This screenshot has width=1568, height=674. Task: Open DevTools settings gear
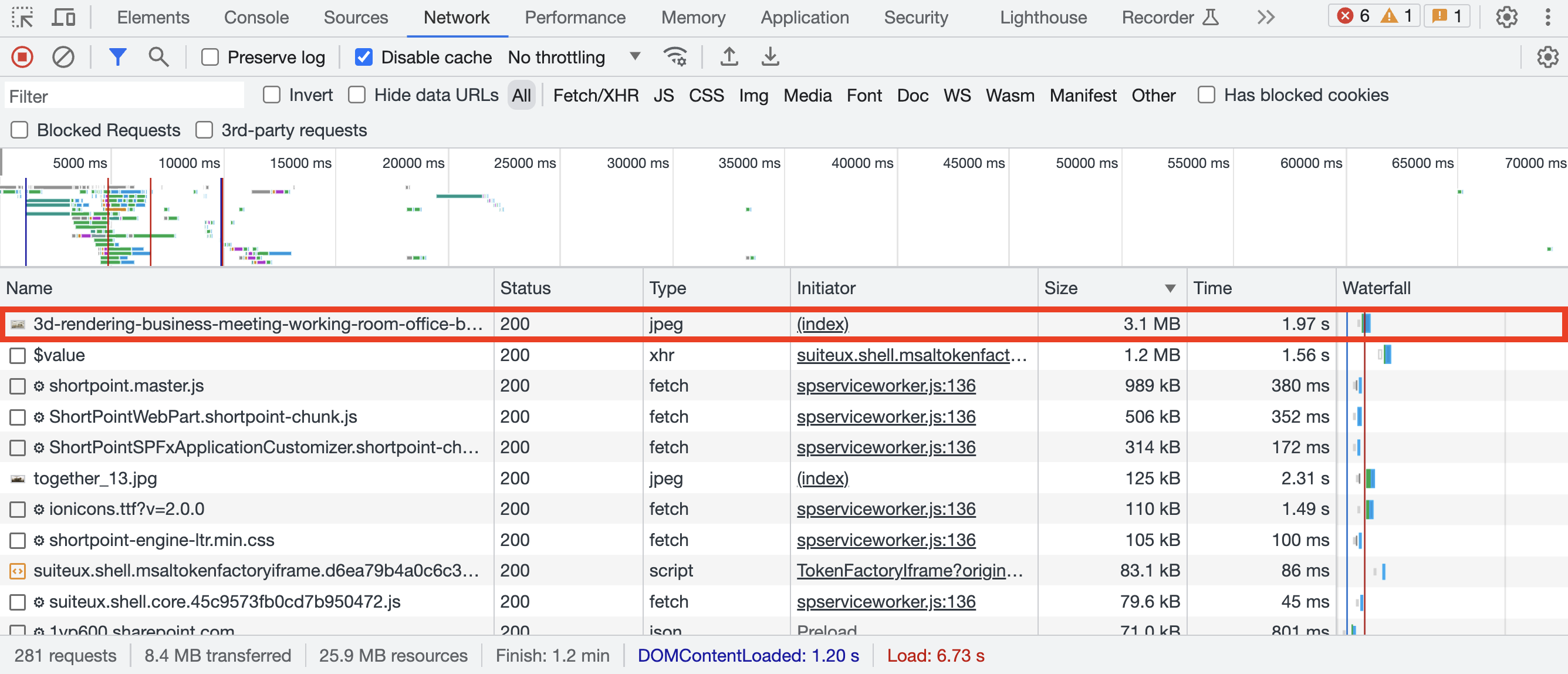[x=1506, y=17]
